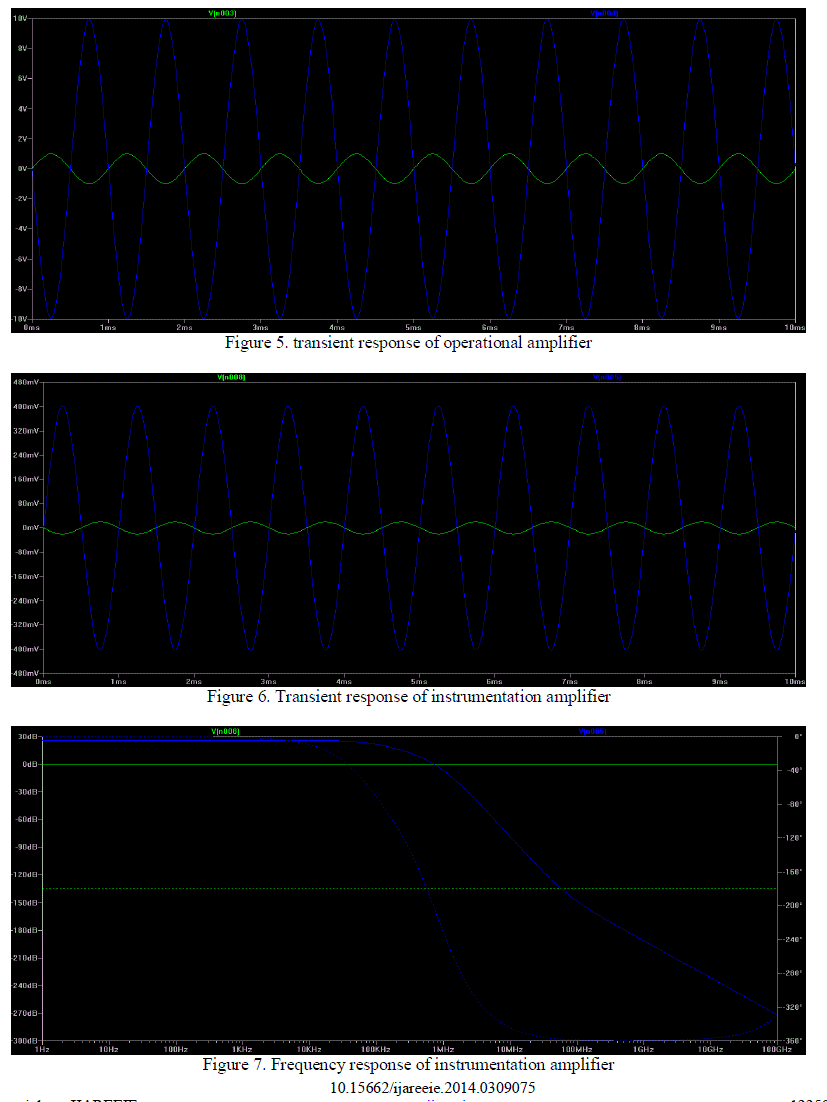Select the blue trace label above the frequency response plot
The width and height of the screenshot is (827, 1102).
592,731
